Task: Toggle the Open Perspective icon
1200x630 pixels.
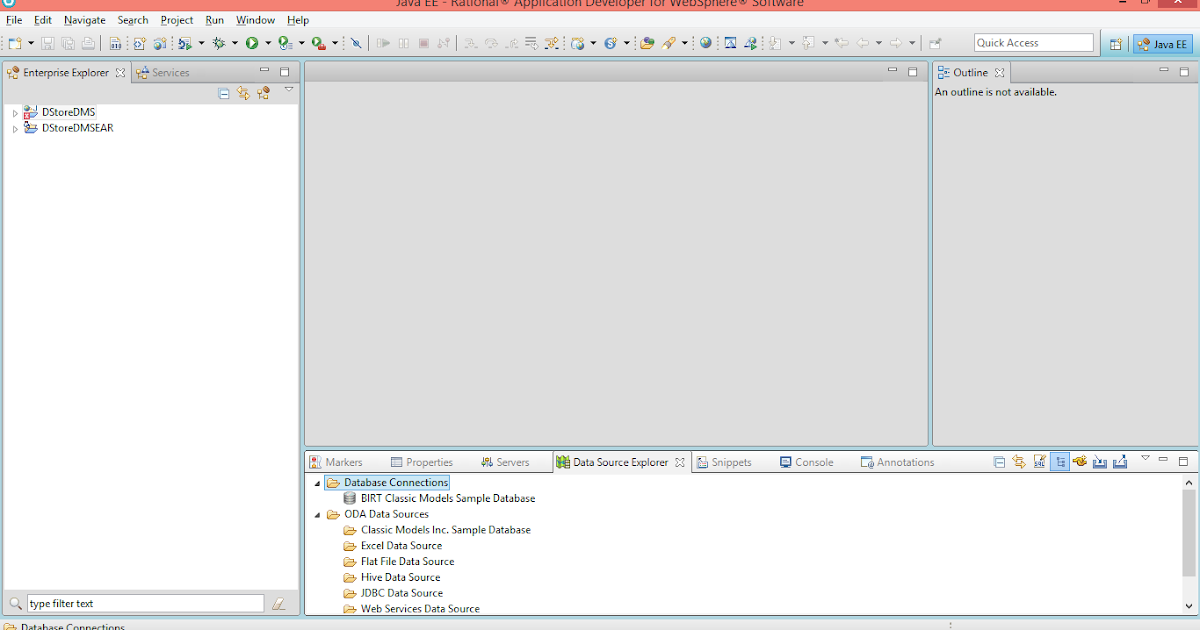Action: 1115,43
